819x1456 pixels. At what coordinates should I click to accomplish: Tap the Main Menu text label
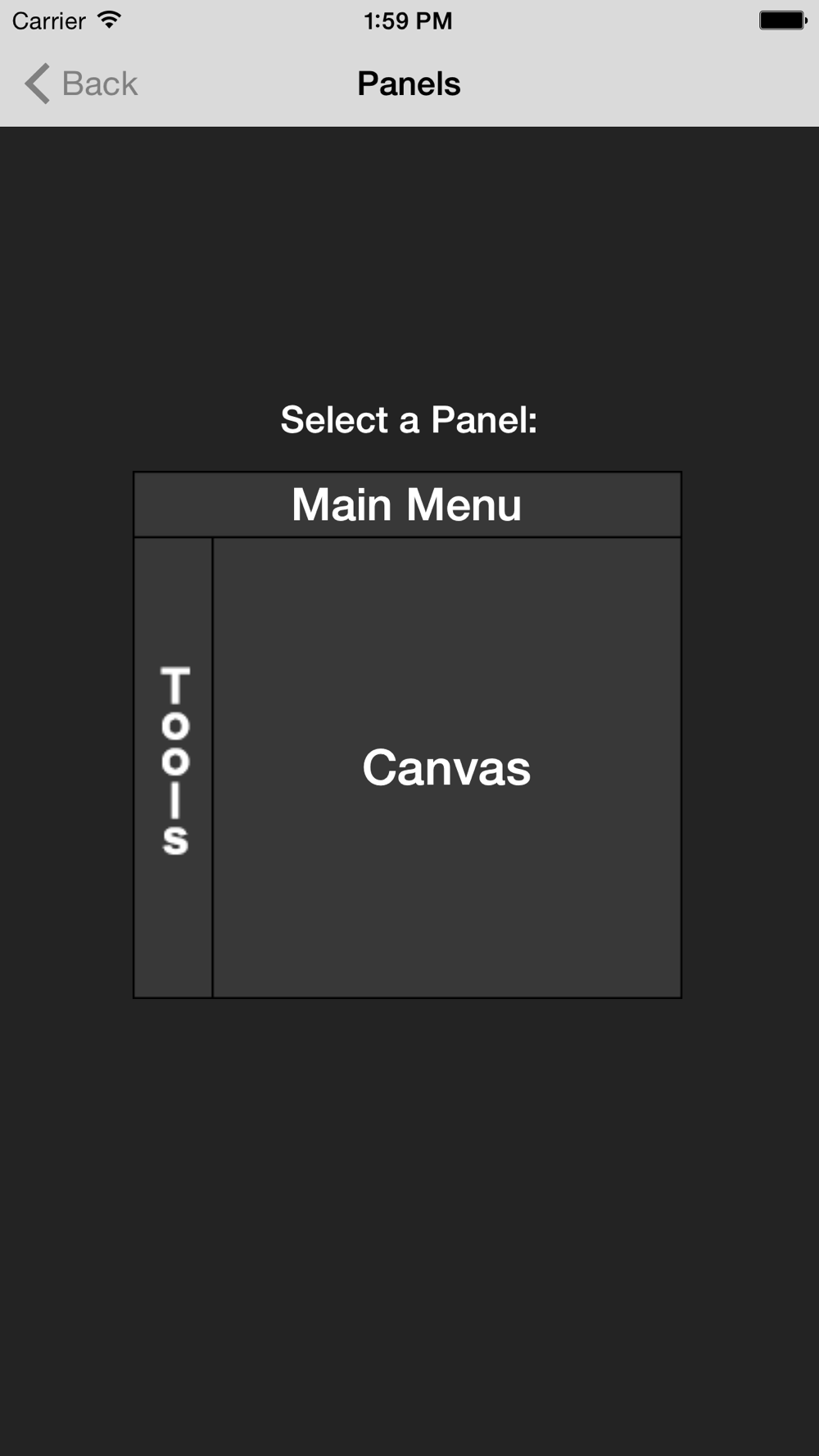click(x=407, y=504)
